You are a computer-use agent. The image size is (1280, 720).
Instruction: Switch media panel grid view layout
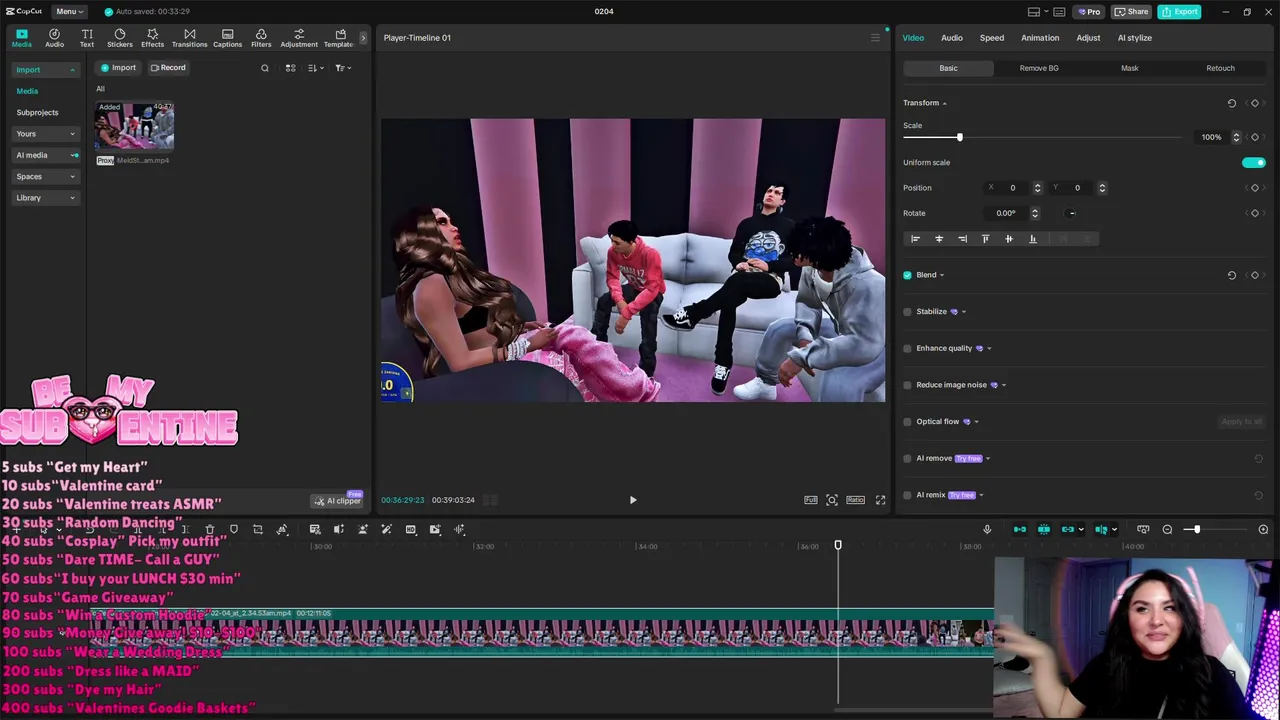point(290,68)
